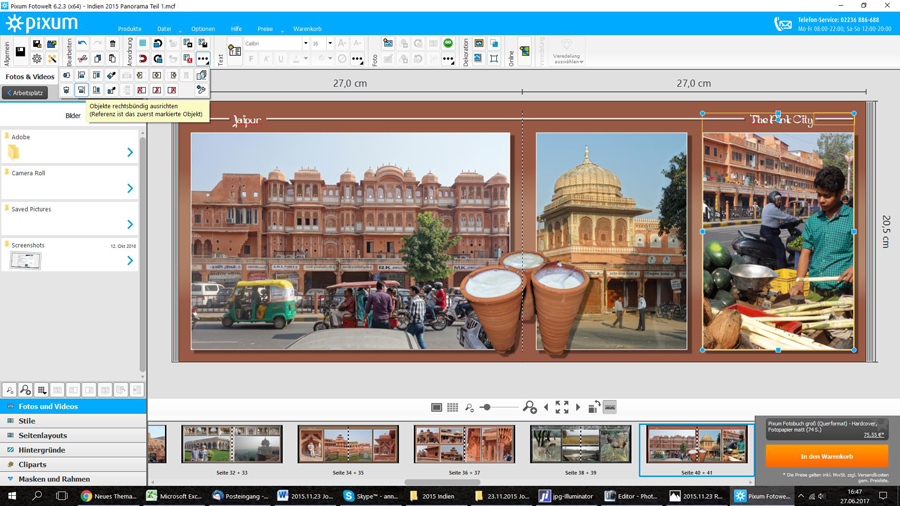Click the insert text box icon
The height and width of the screenshot is (506, 900).
click(235, 51)
